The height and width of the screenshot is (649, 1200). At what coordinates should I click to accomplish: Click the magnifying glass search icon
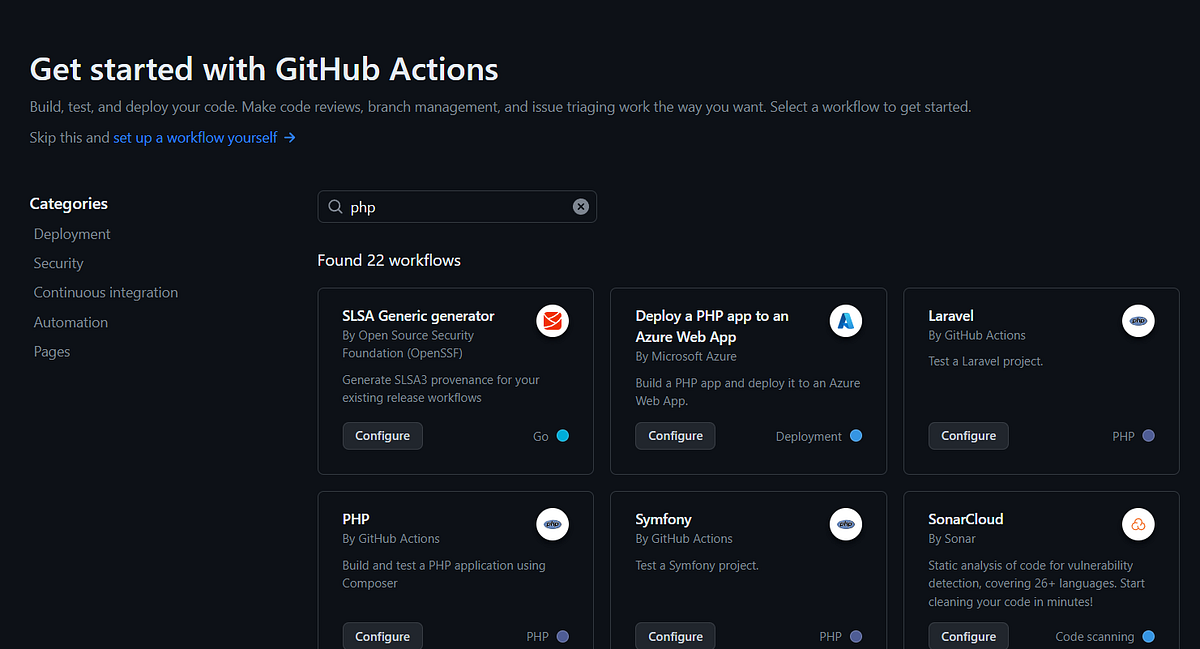335,207
